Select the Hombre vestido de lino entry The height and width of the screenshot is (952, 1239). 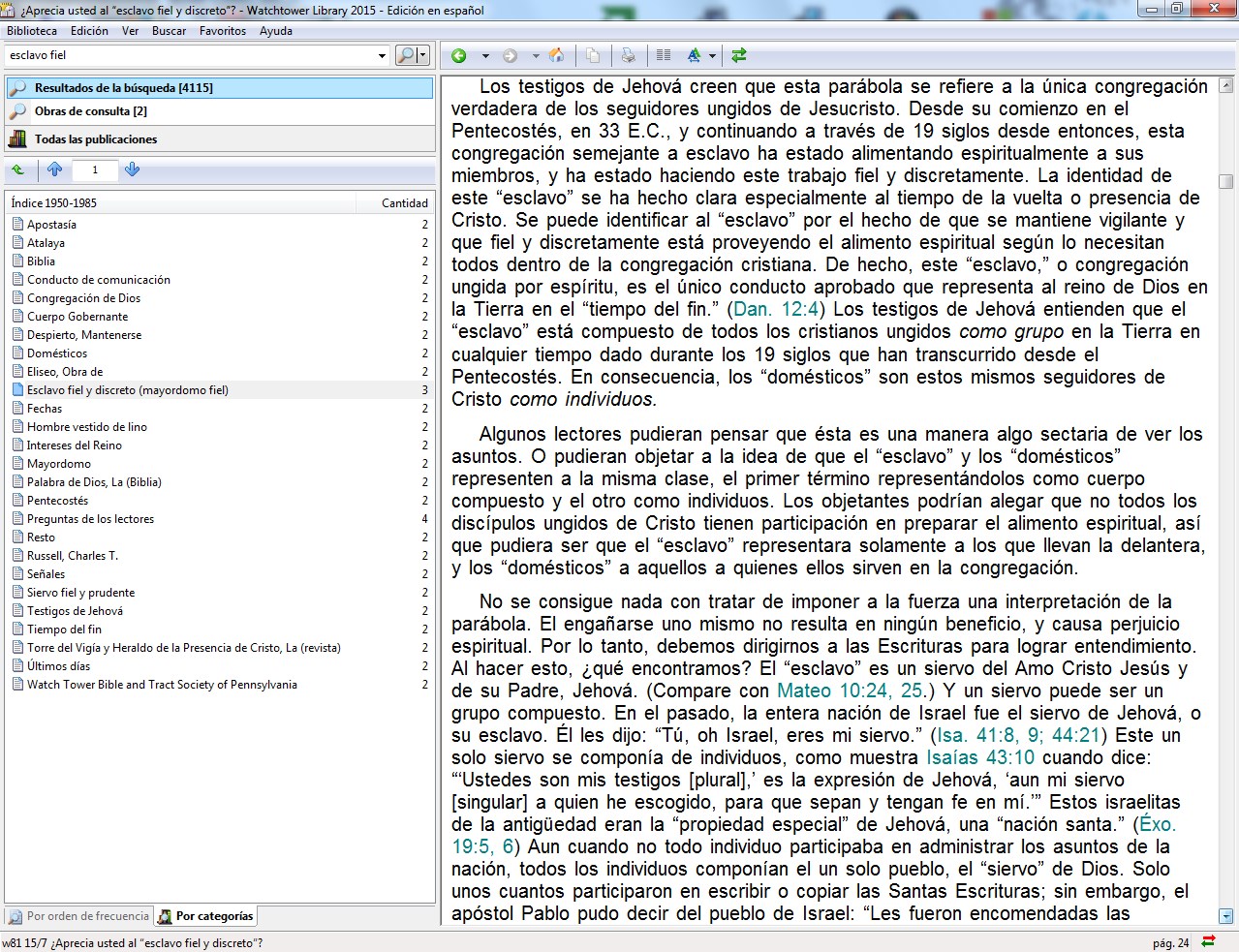[x=220, y=427]
